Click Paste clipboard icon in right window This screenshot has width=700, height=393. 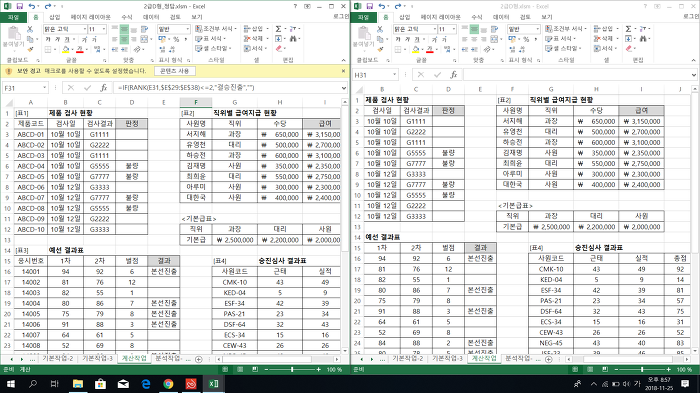tap(363, 34)
